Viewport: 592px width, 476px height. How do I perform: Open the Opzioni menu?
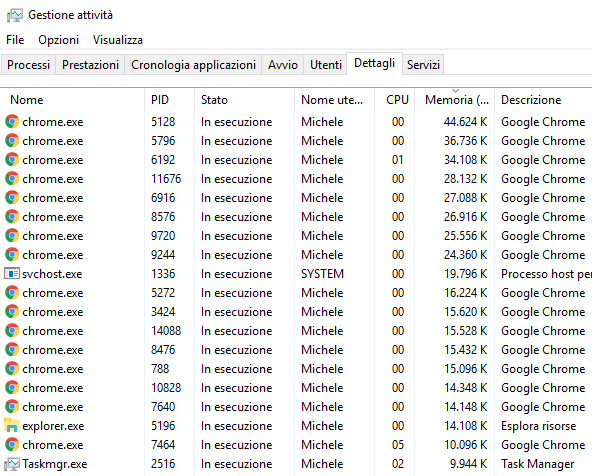pos(59,40)
